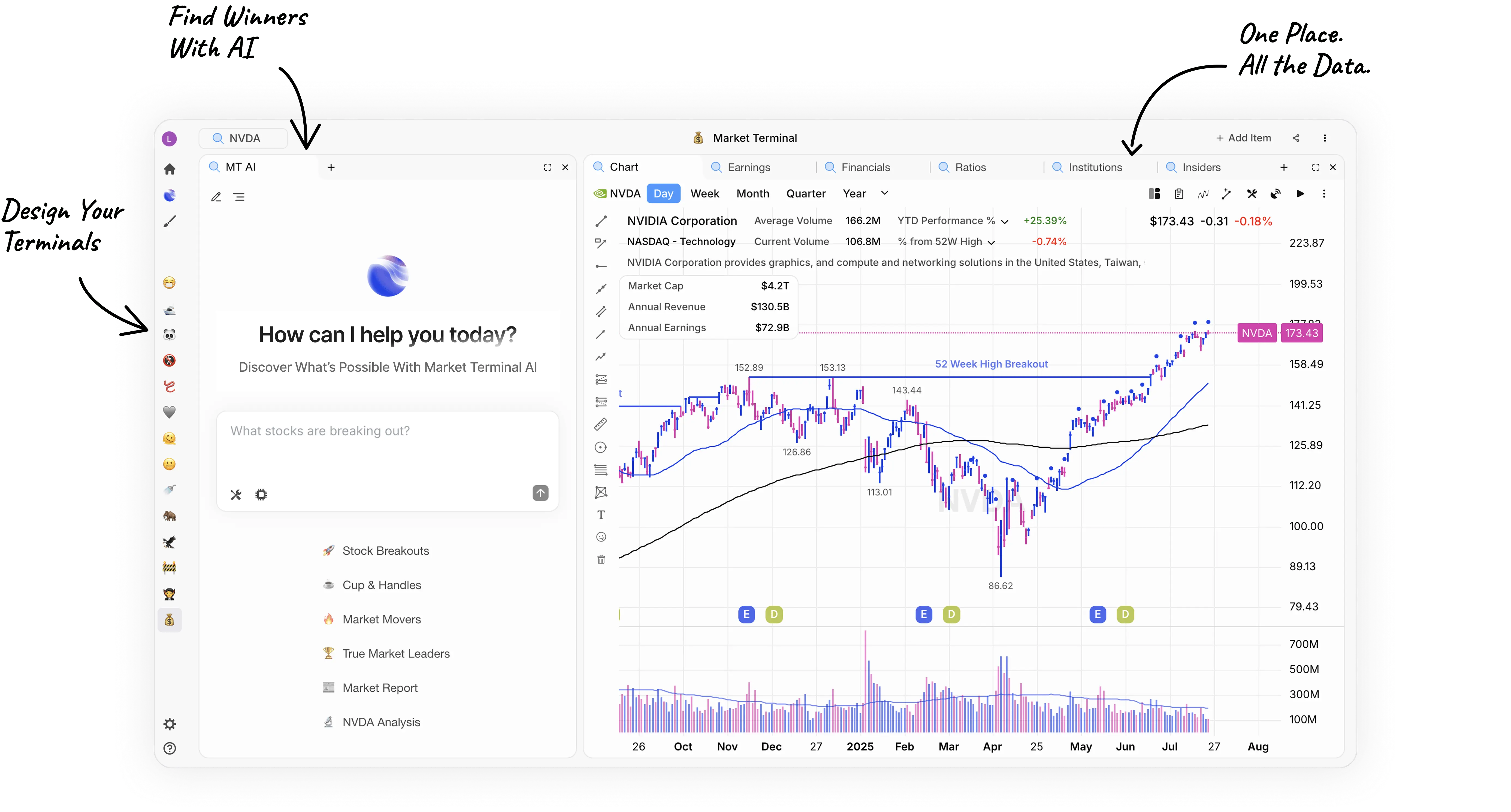Delete drawings with the trash icon
This screenshot has height=812, width=1511.
[601, 560]
